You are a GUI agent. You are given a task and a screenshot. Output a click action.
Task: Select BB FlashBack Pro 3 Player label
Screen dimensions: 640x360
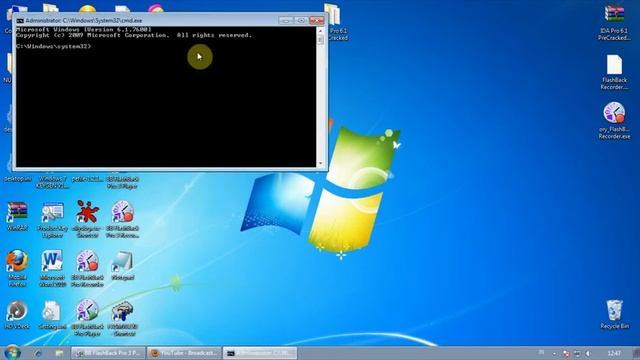tap(122, 182)
